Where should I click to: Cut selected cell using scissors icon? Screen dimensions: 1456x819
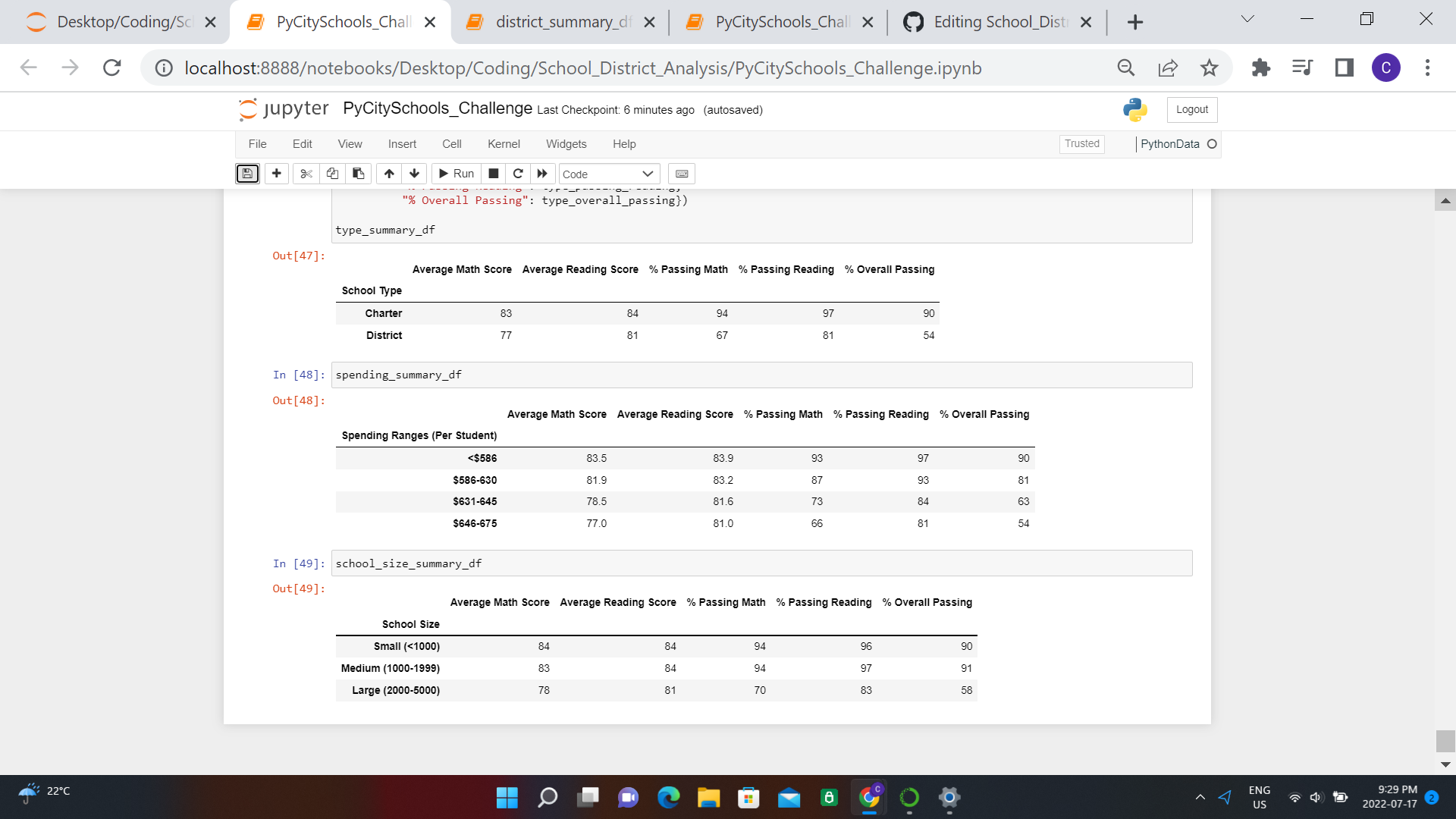tap(306, 174)
